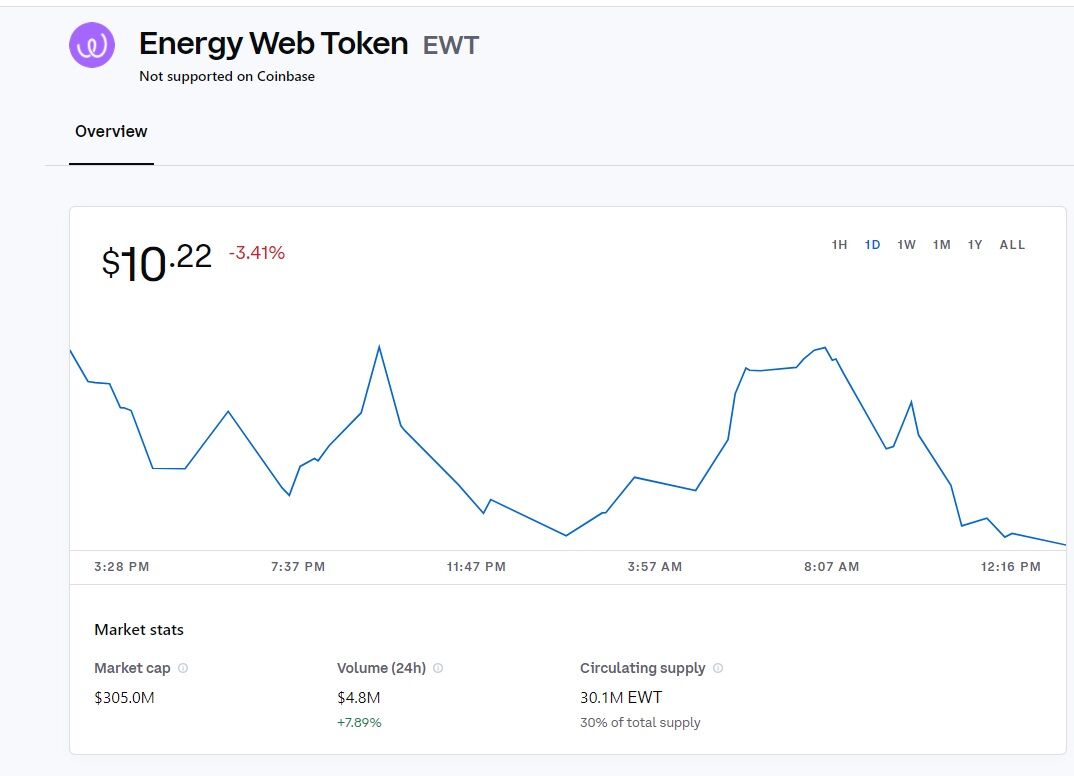Click the Energy Web Token title text
The height and width of the screenshot is (776, 1074).
coord(273,44)
